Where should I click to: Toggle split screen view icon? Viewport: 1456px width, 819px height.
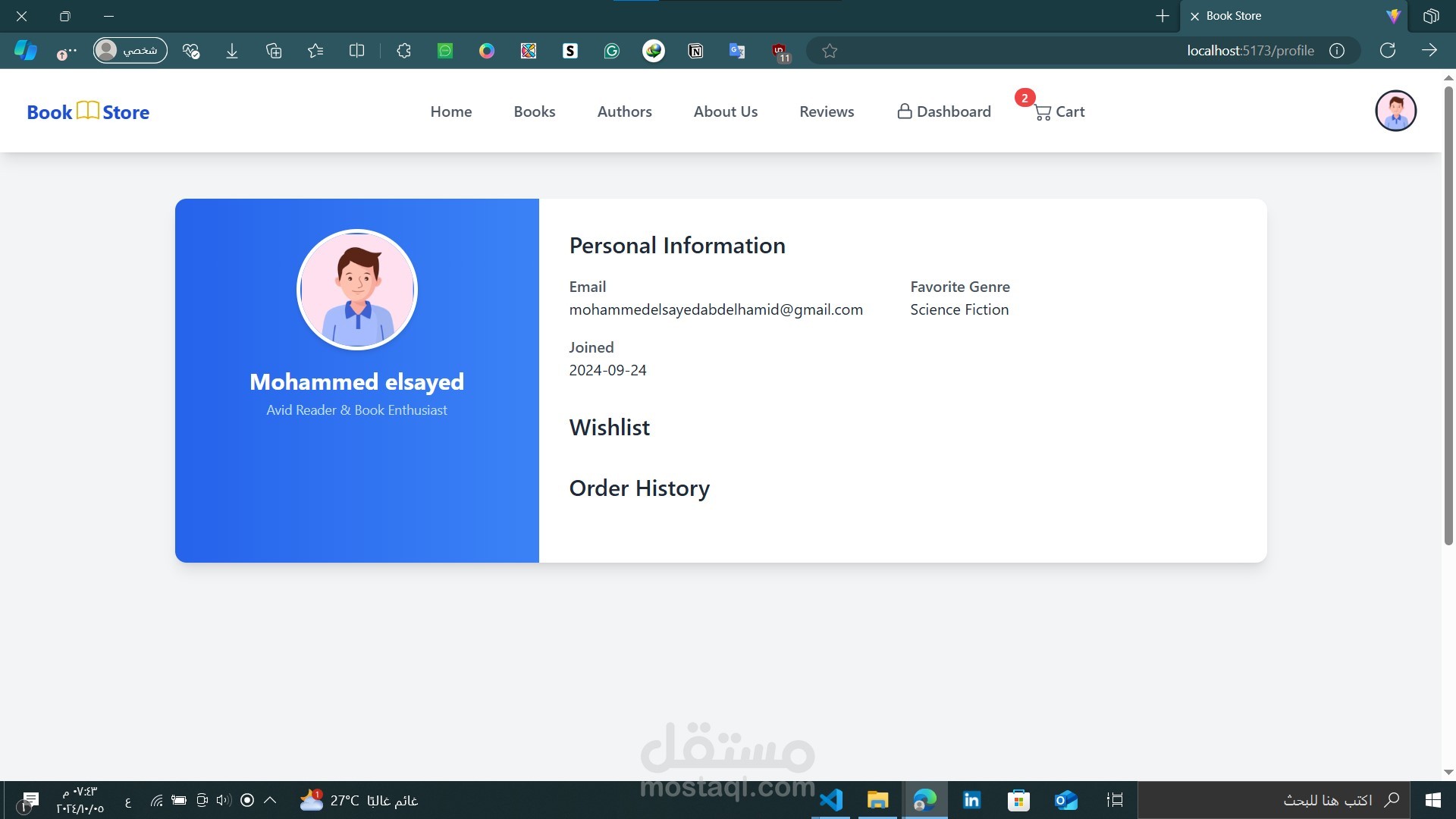tap(356, 51)
